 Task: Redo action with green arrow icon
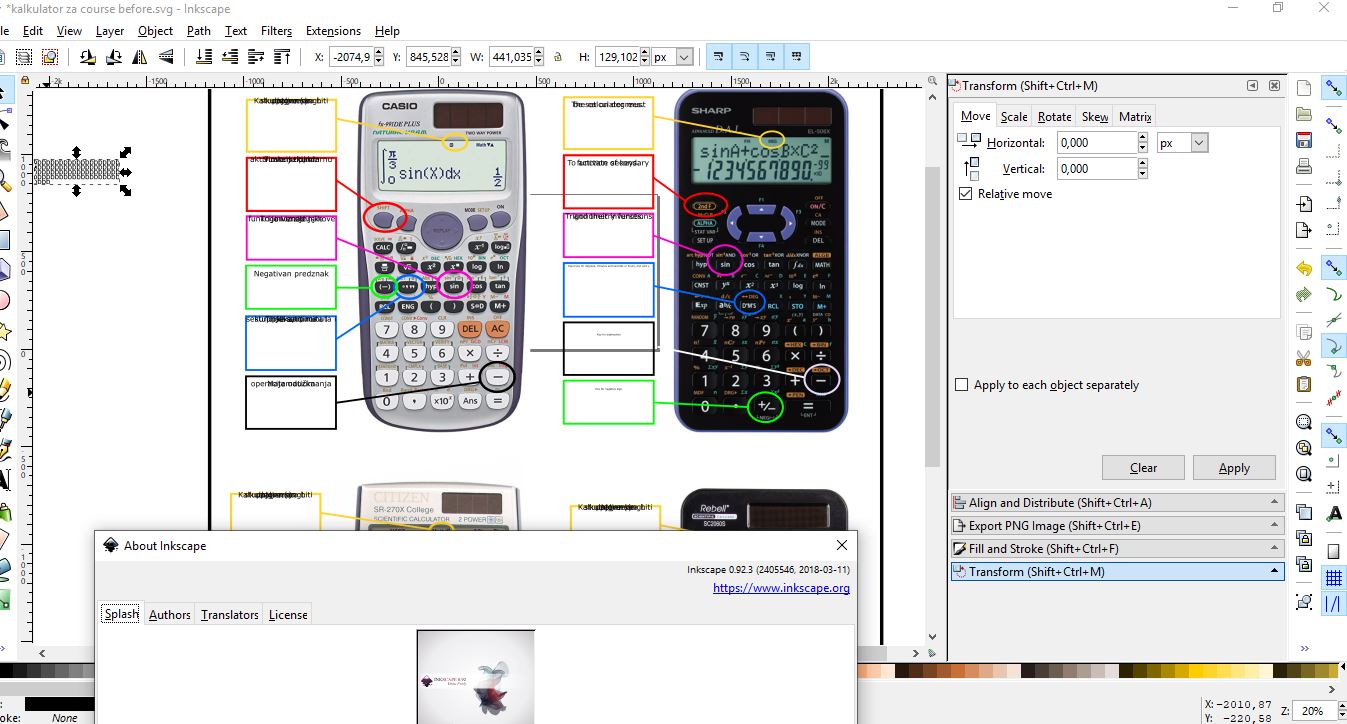point(1303,295)
